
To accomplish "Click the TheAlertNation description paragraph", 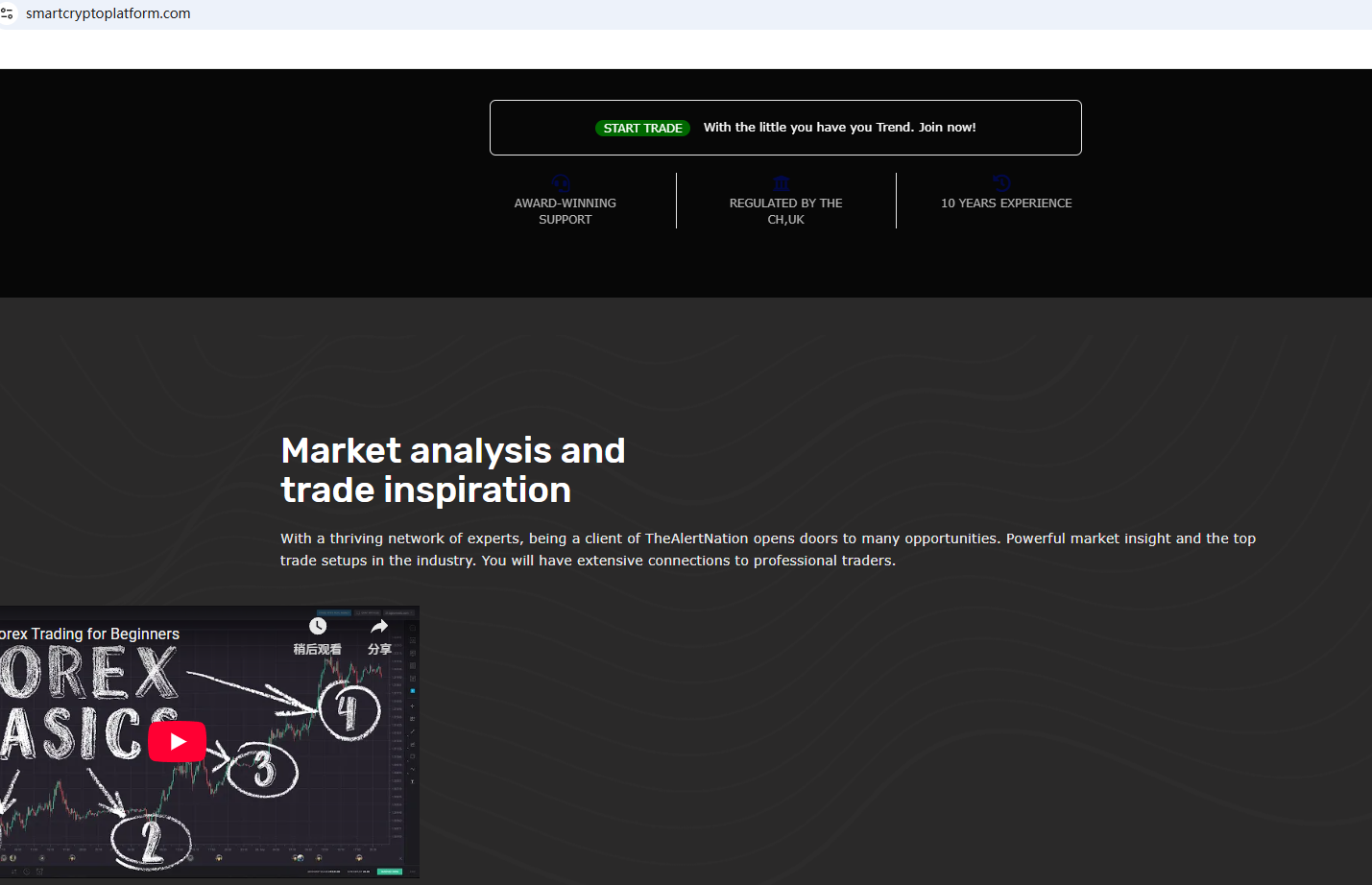I will tap(767, 549).
